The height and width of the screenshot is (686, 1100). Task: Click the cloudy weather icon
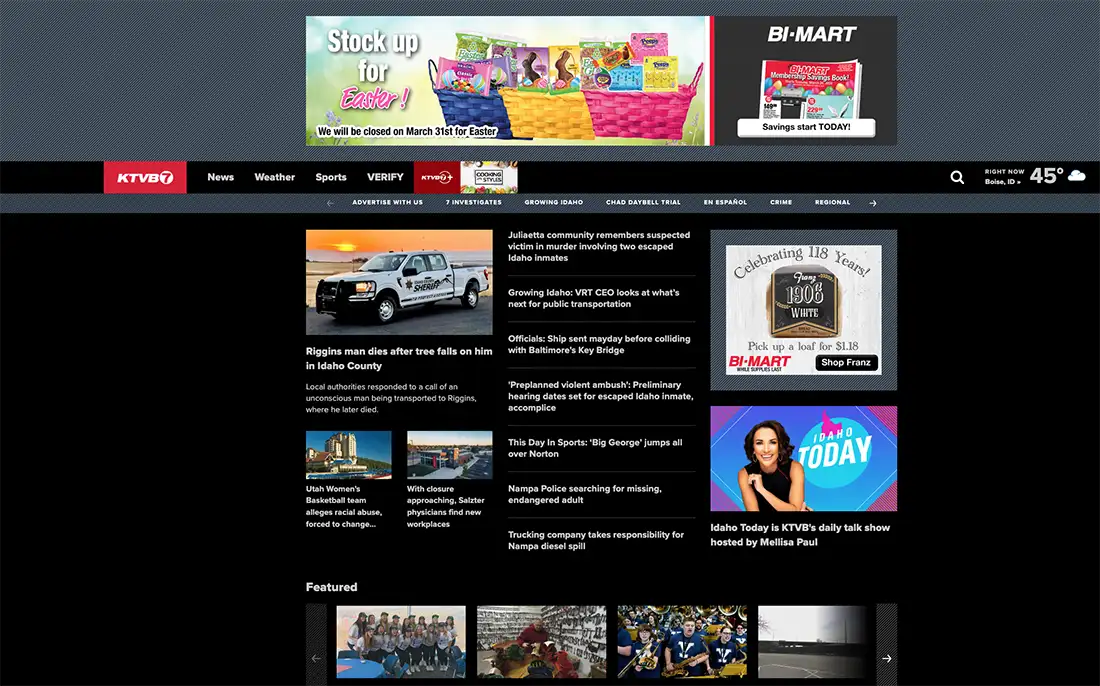(1077, 175)
